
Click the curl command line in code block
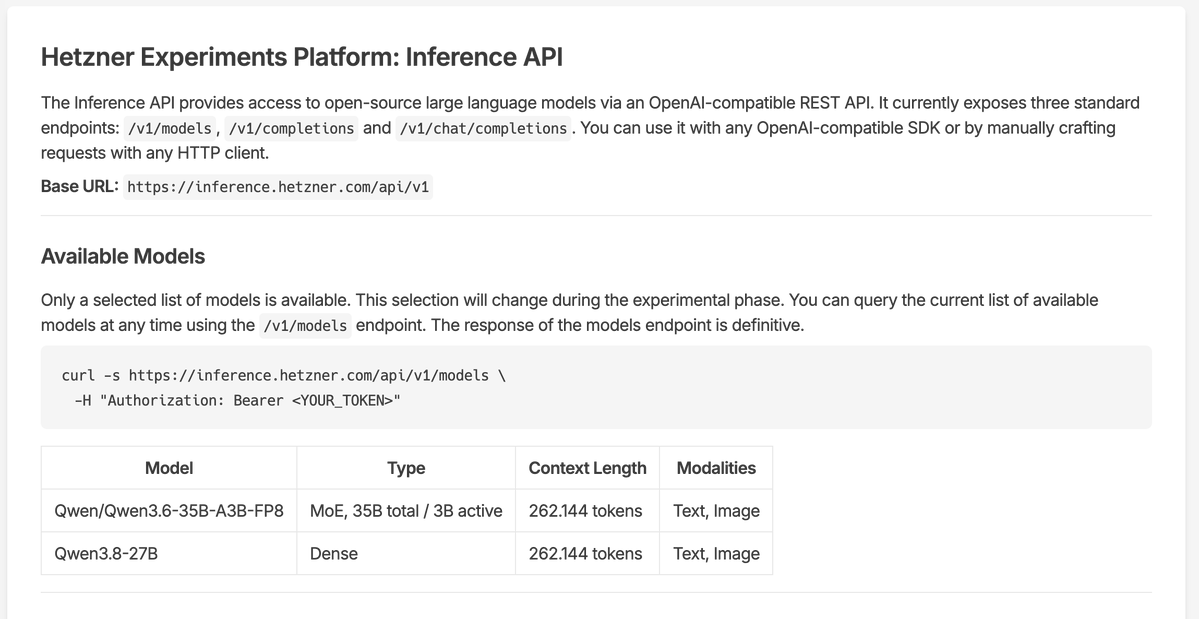tap(283, 376)
